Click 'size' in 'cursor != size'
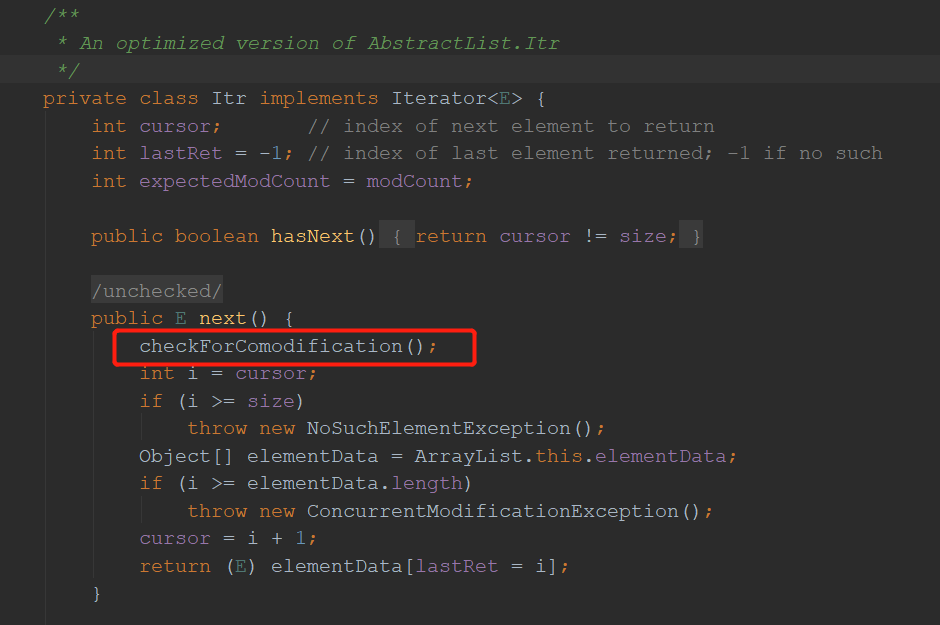 (x=642, y=236)
